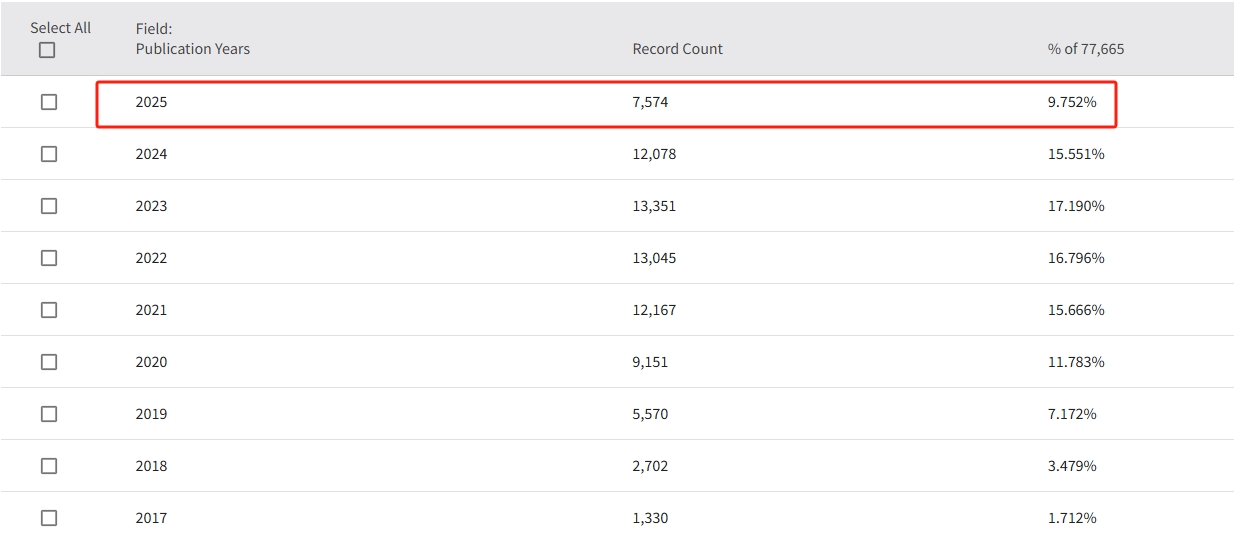Click the Record Count column header
The width and height of the screenshot is (1234, 538).
click(677, 49)
